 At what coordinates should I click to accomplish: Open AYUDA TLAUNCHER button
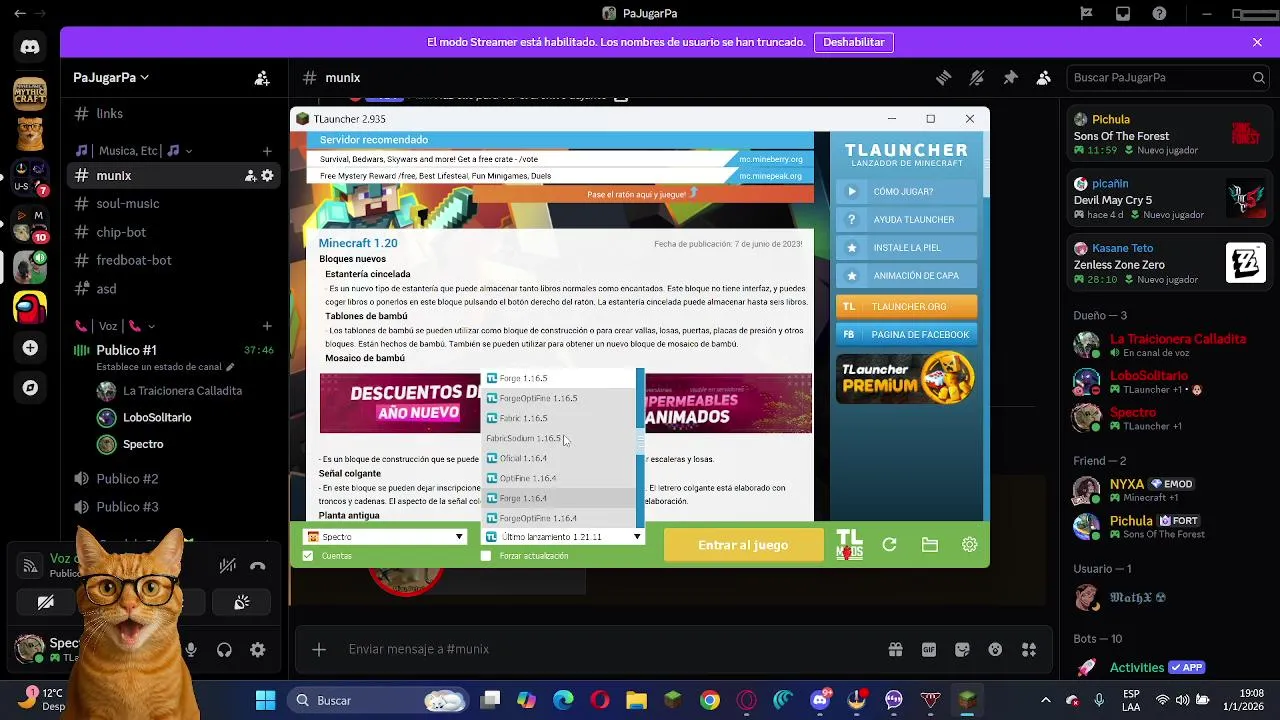tap(906, 220)
